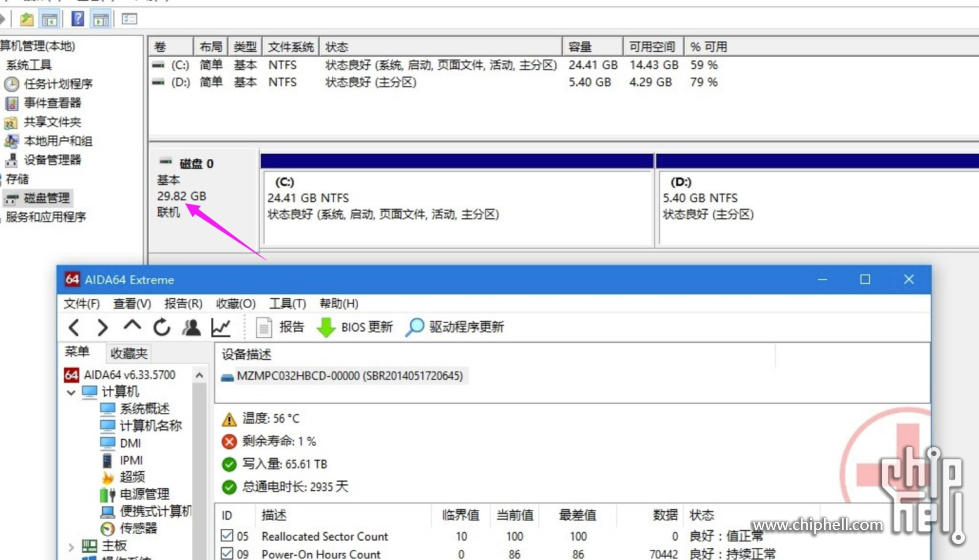
Task: Uncheck the Reallocated Sector Count checkbox
Action: click(227, 537)
